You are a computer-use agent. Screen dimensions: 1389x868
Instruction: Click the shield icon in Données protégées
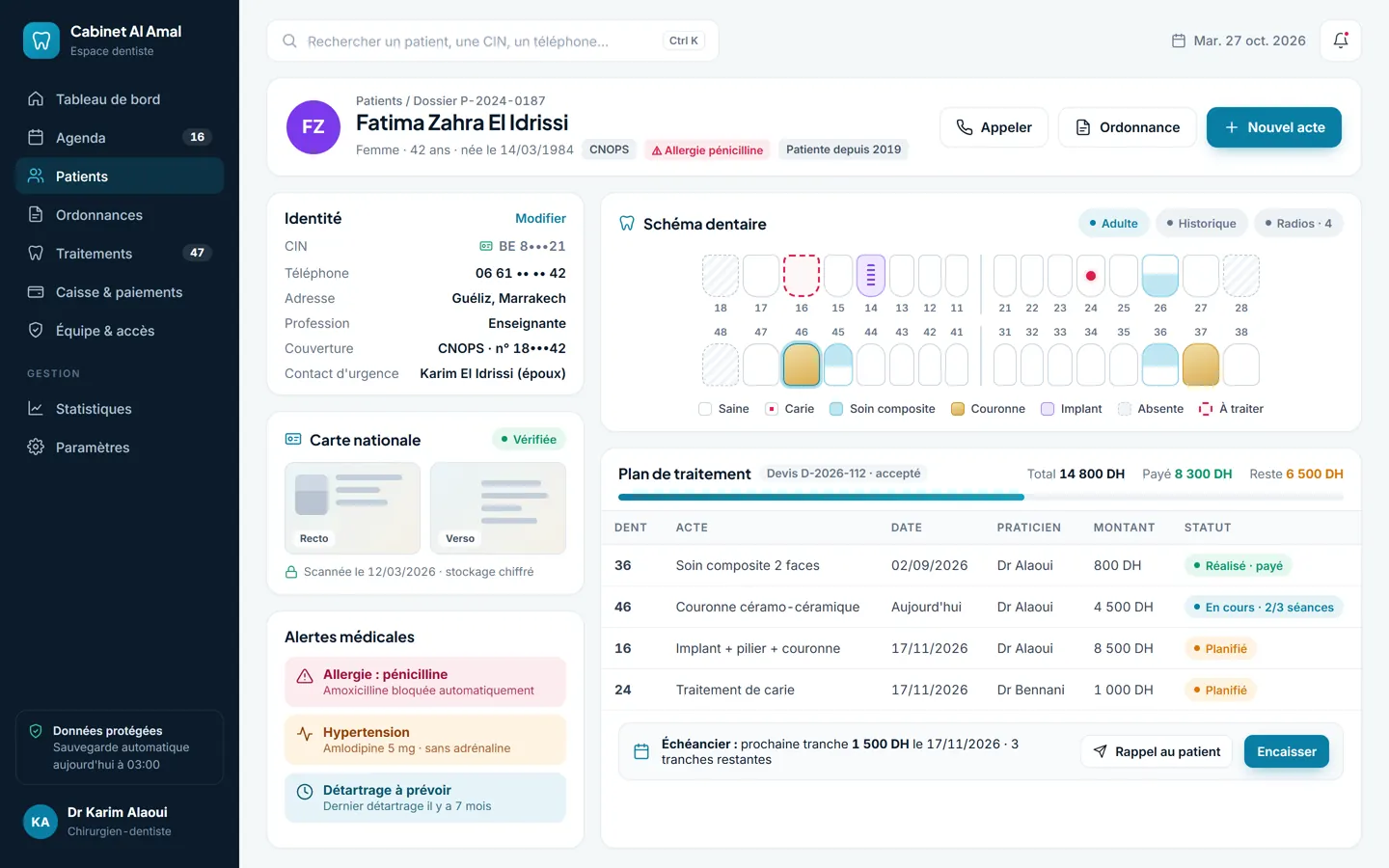pyautogui.click(x=36, y=731)
